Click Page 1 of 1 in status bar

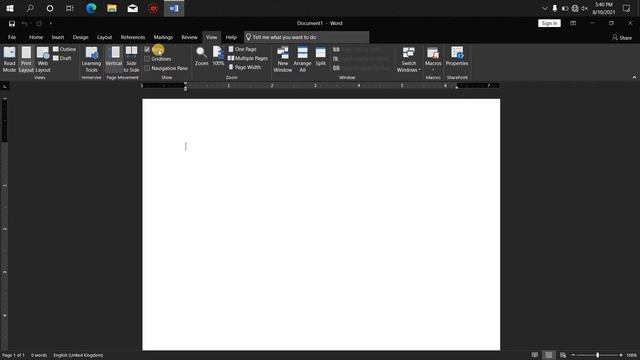(x=13, y=356)
